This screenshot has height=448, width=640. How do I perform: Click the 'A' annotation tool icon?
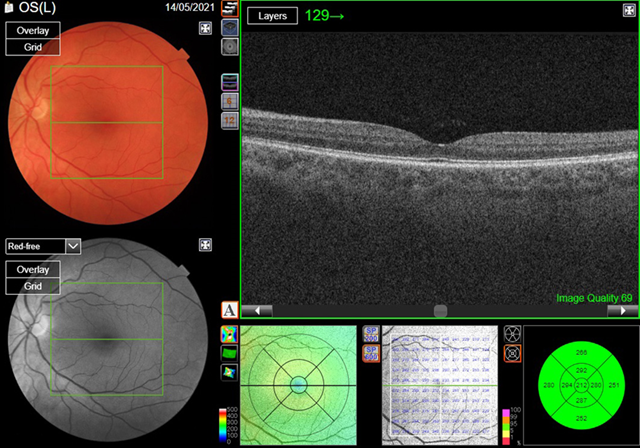coord(229,311)
